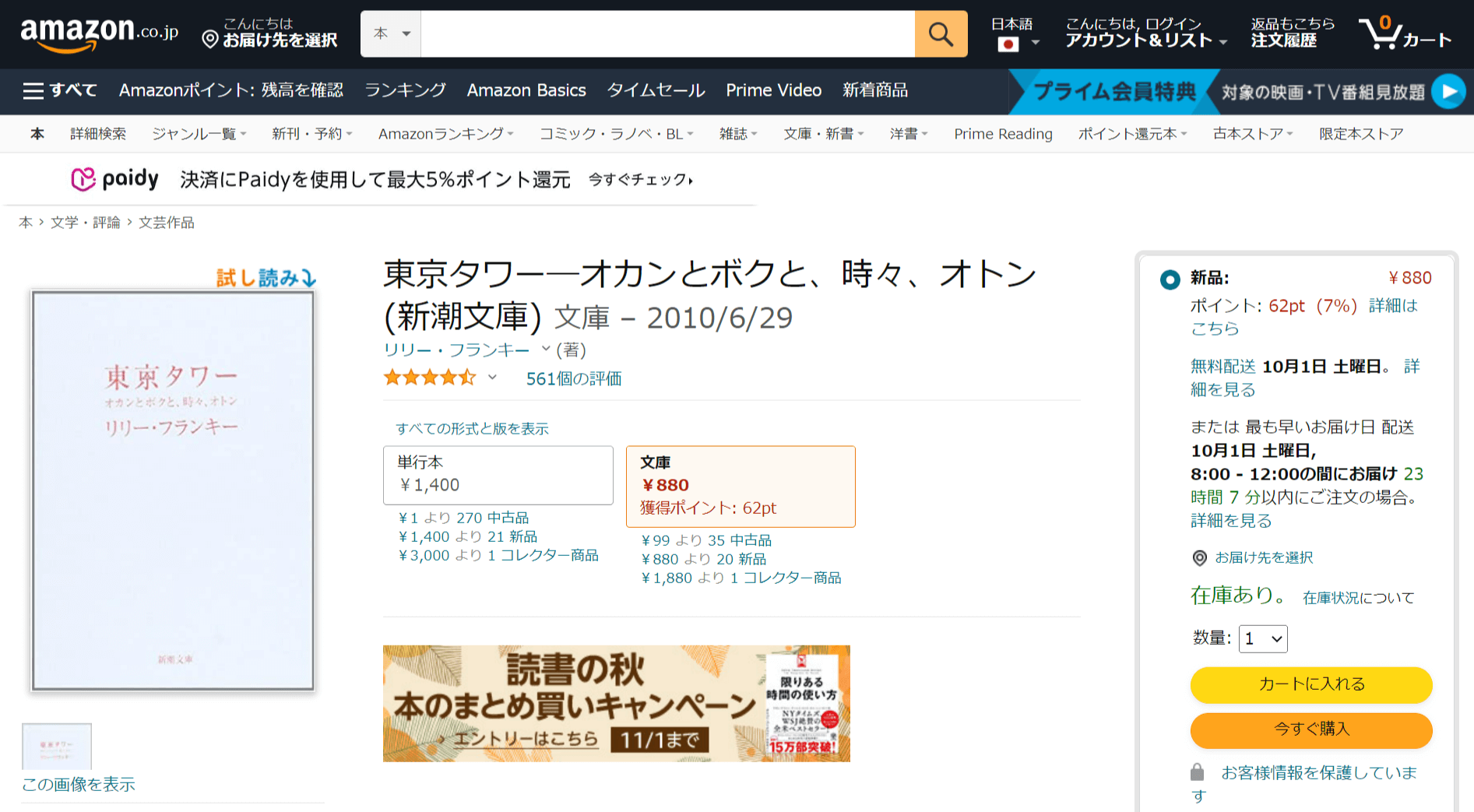Viewport: 1474px width, 812px height.
Task: Open the 本 search category dropdown
Action: tap(391, 34)
